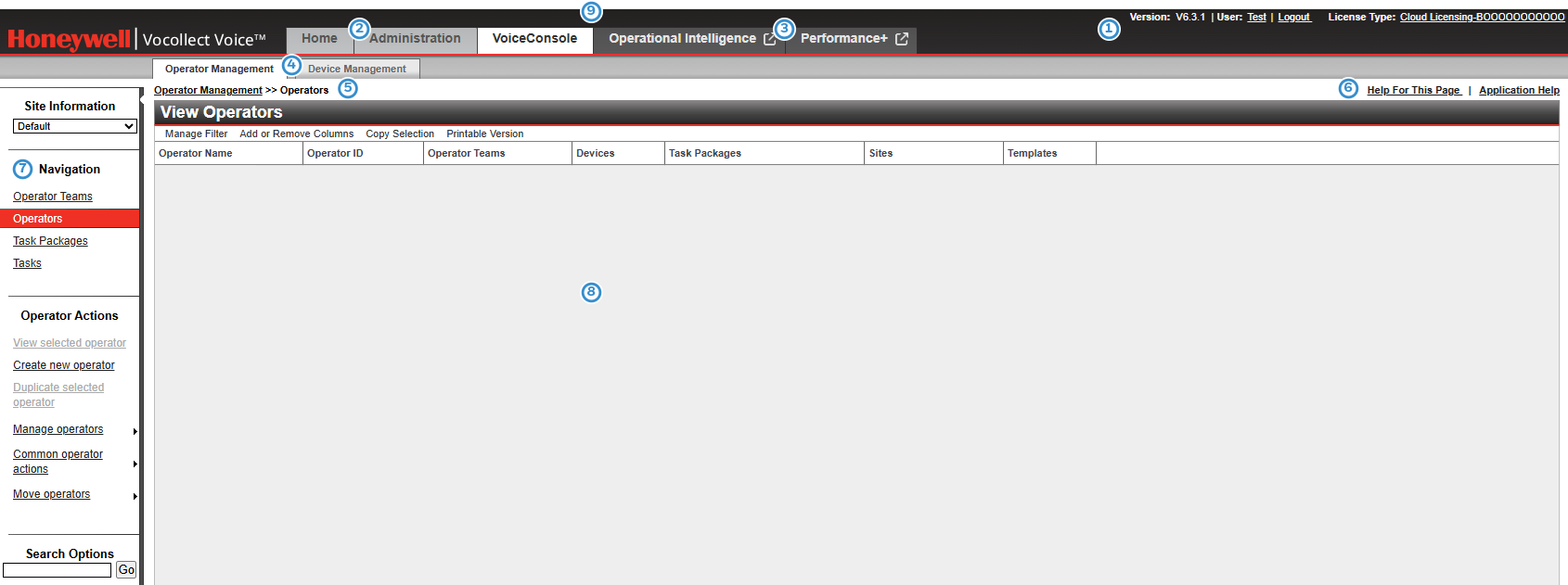Image resolution: width=1568 pixels, height=585 pixels.
Task: Click Create new operator link
Action: click(x=64, y=365)
